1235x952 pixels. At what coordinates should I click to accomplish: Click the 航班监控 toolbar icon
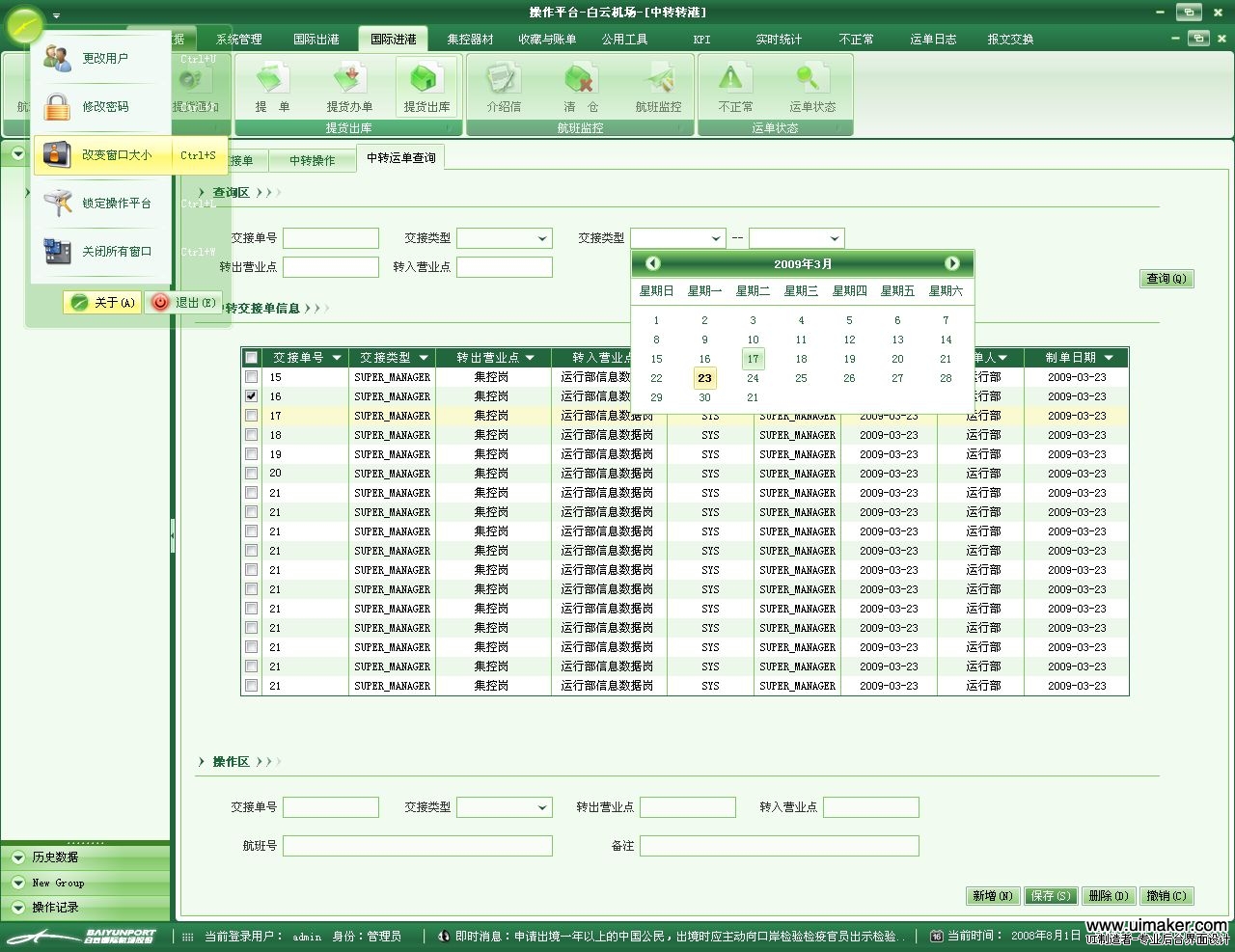click(658, 88)
